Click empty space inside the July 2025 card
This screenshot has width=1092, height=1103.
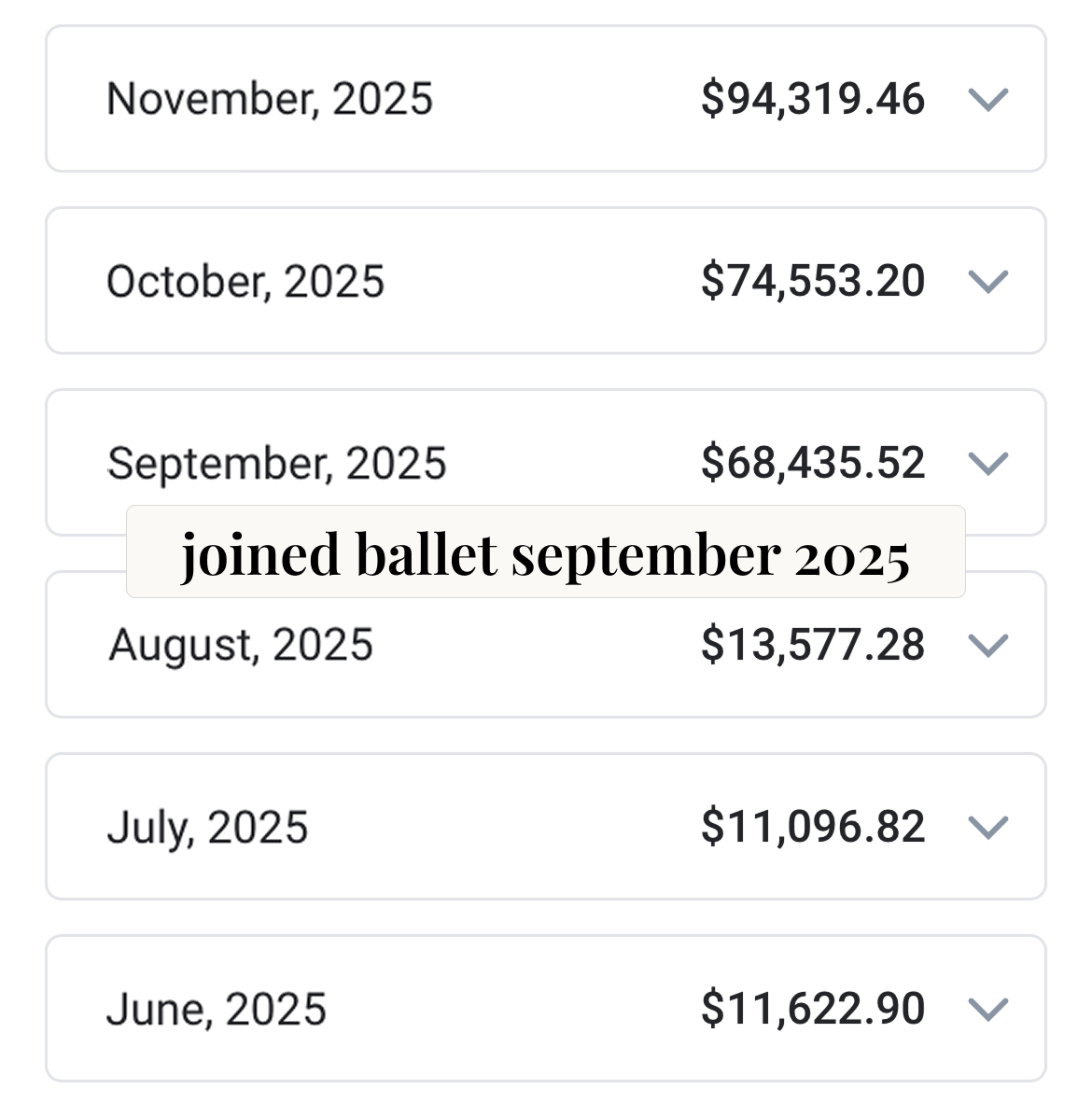tap(504, 827)
